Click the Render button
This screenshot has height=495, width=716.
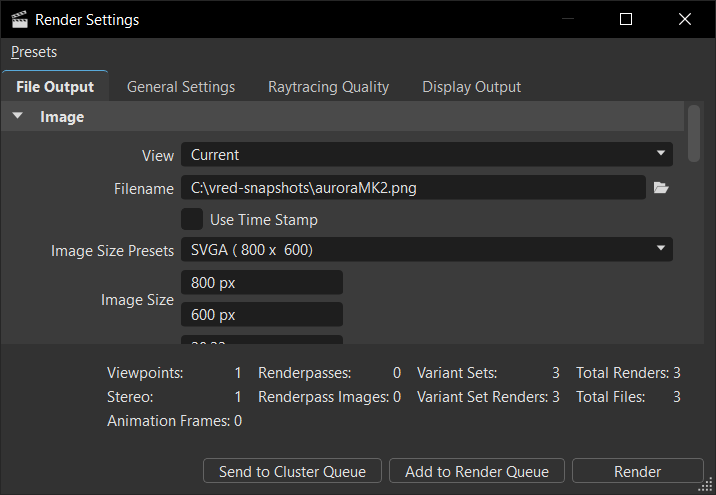[x=637, y=471]
